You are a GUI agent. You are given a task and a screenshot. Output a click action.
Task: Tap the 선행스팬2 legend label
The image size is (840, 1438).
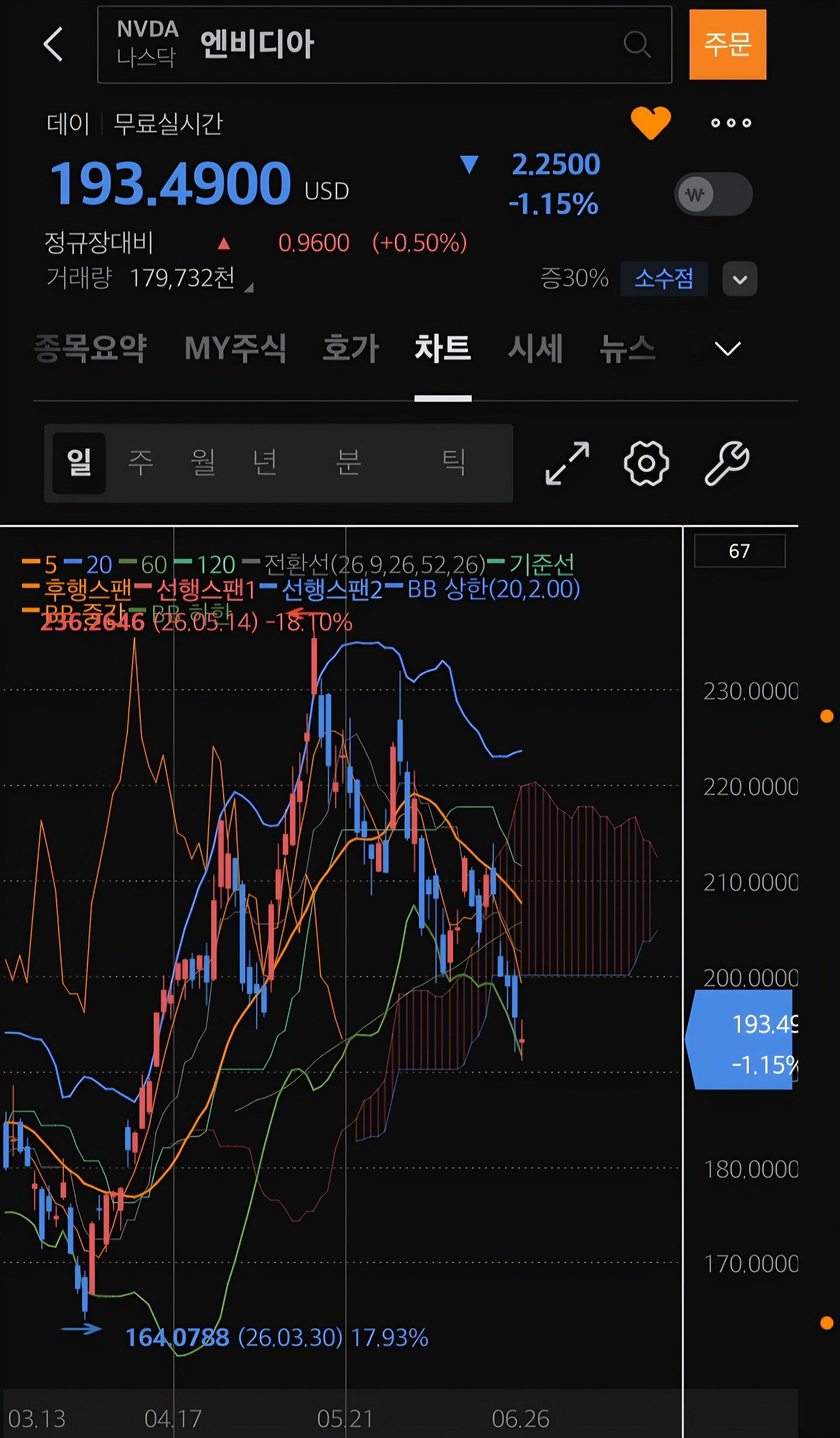tap(321, 589)
